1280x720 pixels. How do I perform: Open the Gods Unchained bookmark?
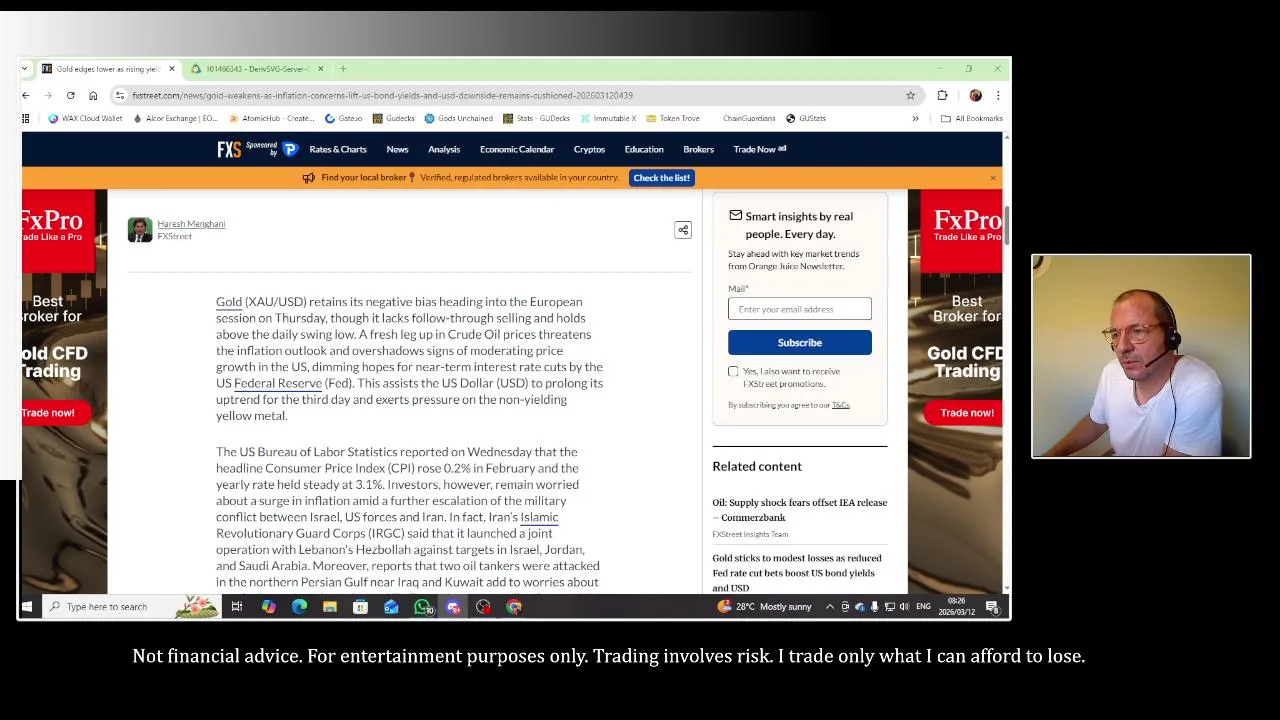pyautogui.click(x=459, y=118)
